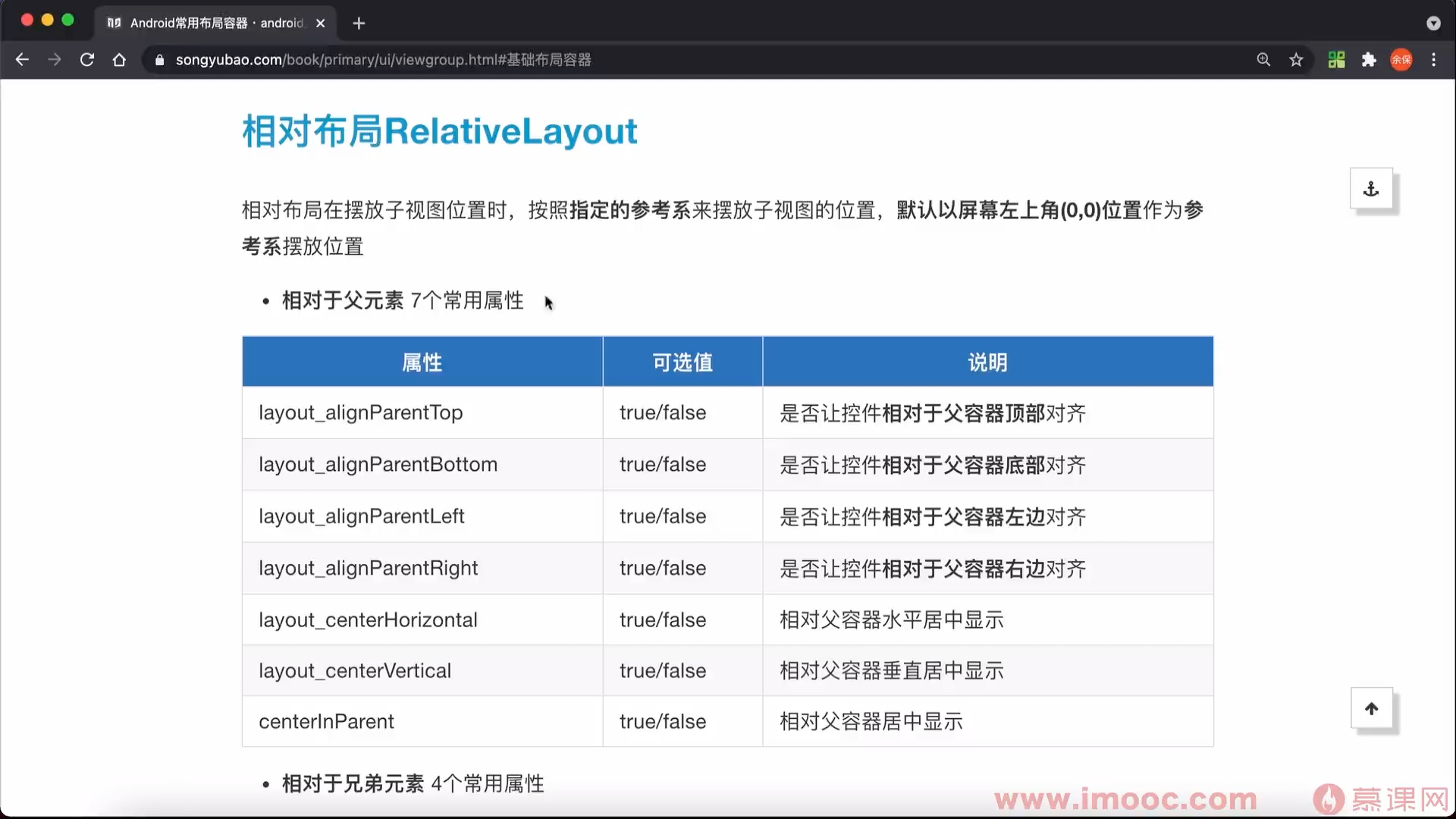The width and height of the screenshot is (1456, 819).
Task: Click true/false in layout_alignParentLeft row
Action: 663,516
